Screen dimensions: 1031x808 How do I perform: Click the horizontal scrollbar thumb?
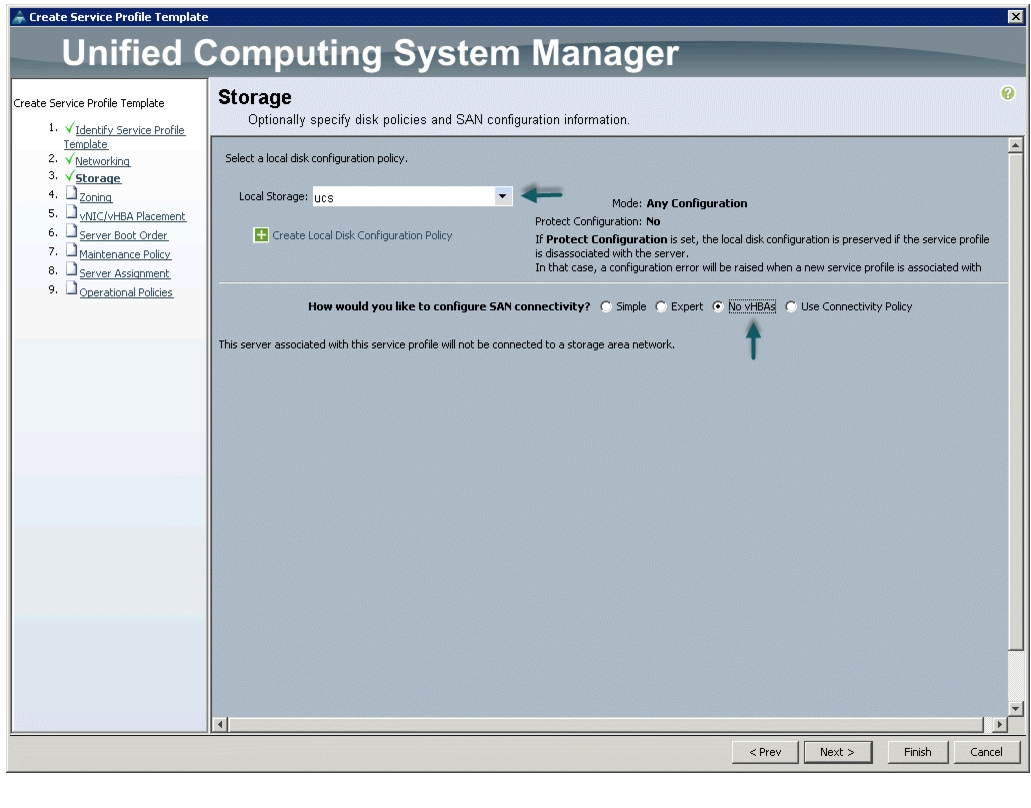[x=606, y=725]
